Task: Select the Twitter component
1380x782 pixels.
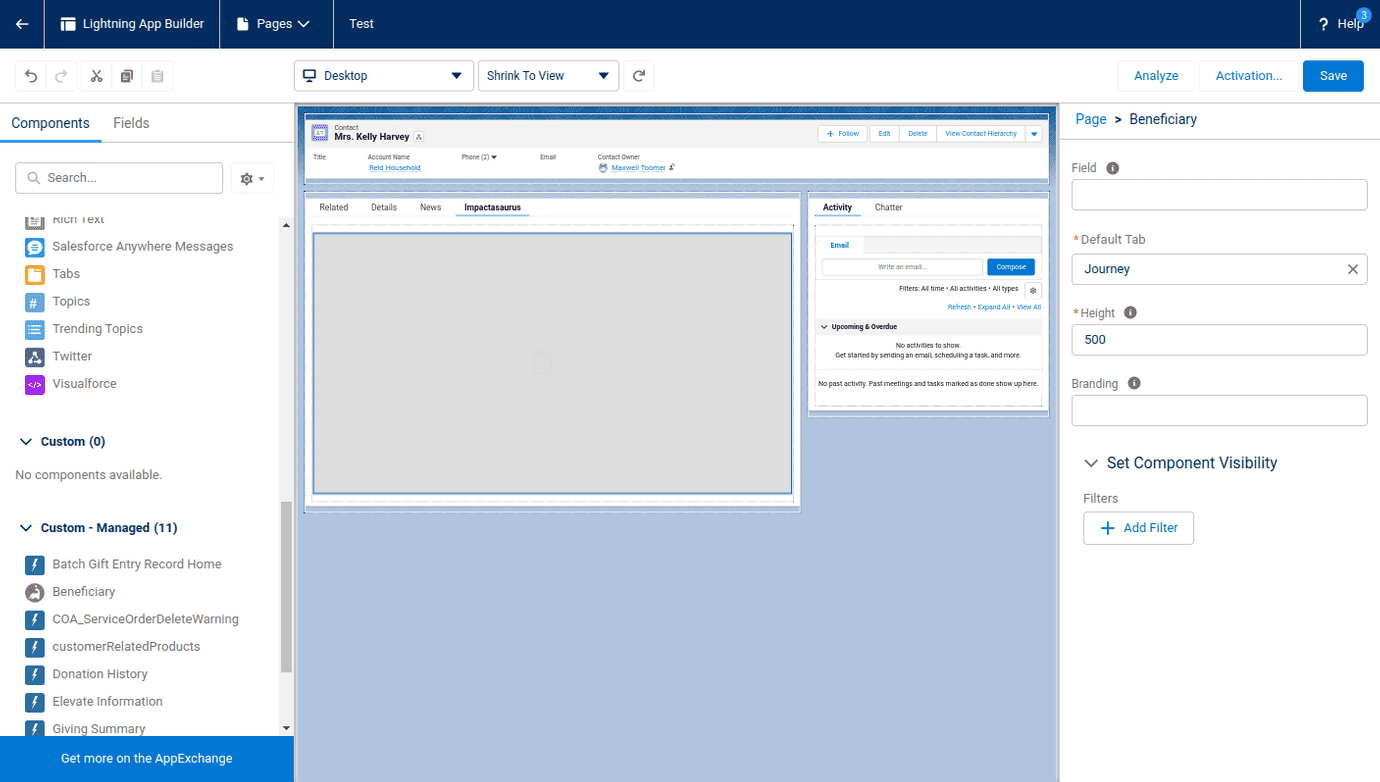Action: click(70, 356)
